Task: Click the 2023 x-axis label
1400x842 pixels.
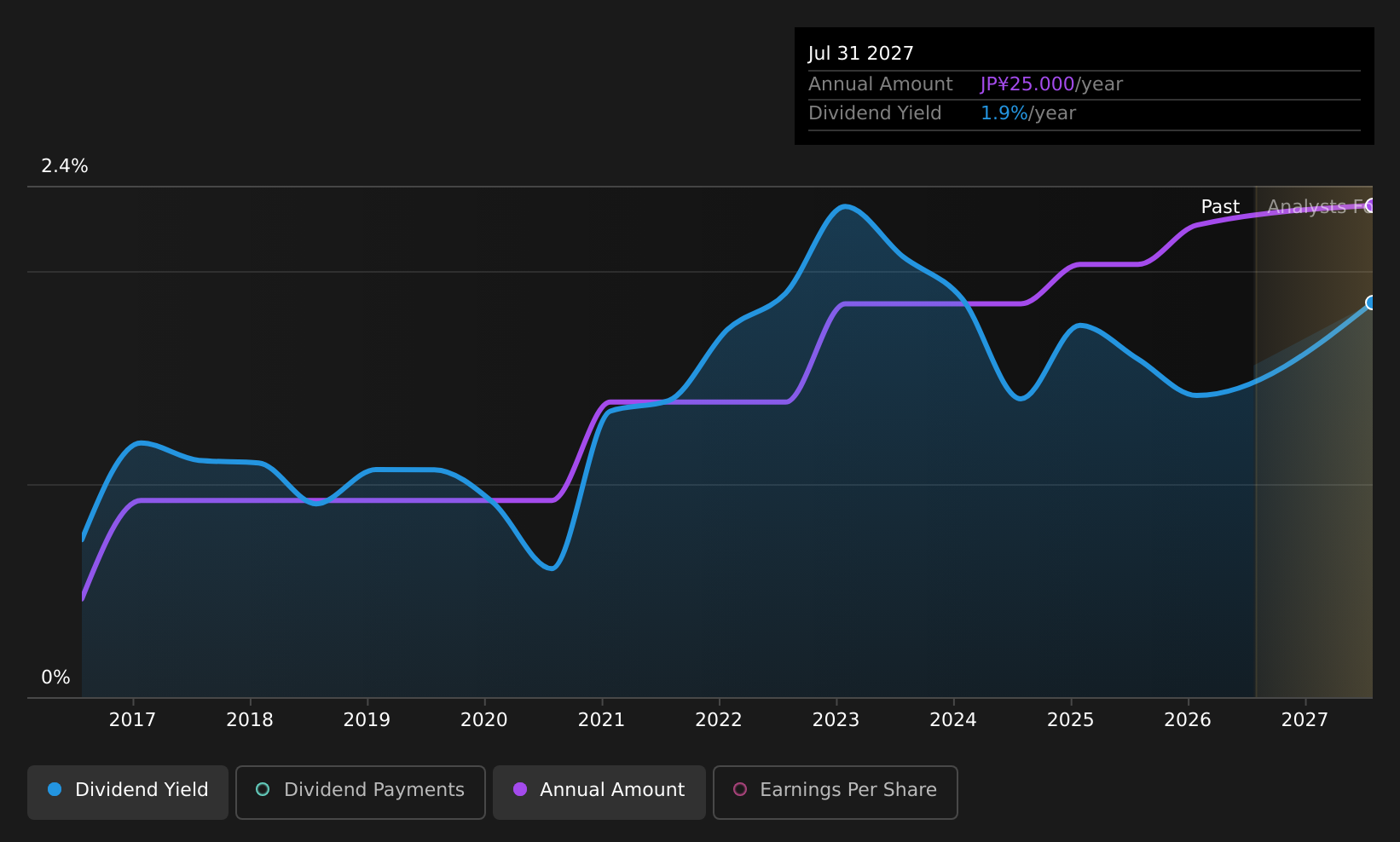Action: pyautogui.click(x=836, y=720)
